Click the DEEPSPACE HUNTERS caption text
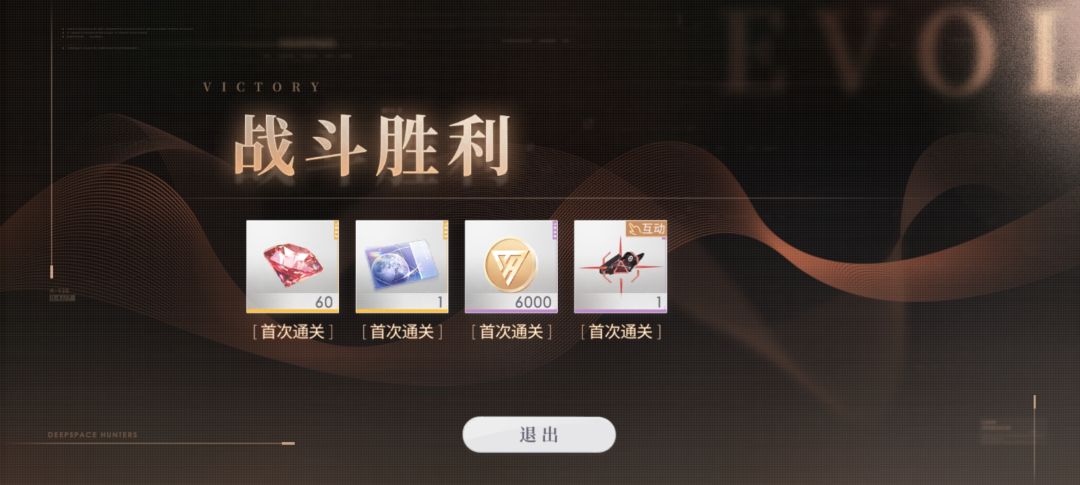 pyautogui.click(x=92, y=435)
